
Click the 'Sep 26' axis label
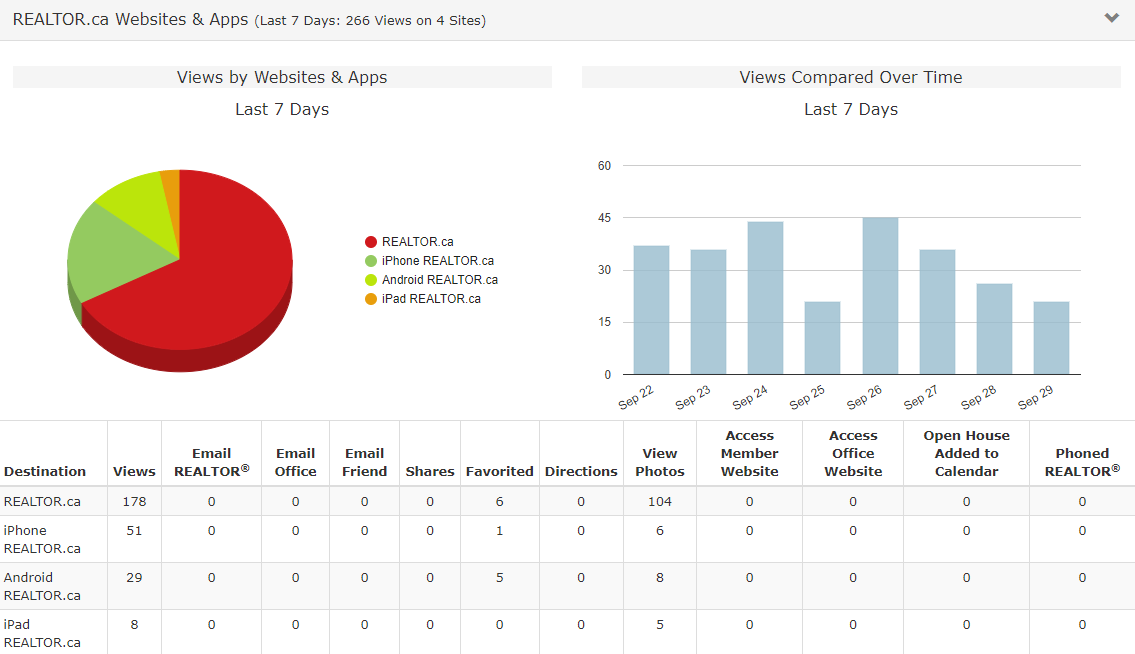pos(864,397)
